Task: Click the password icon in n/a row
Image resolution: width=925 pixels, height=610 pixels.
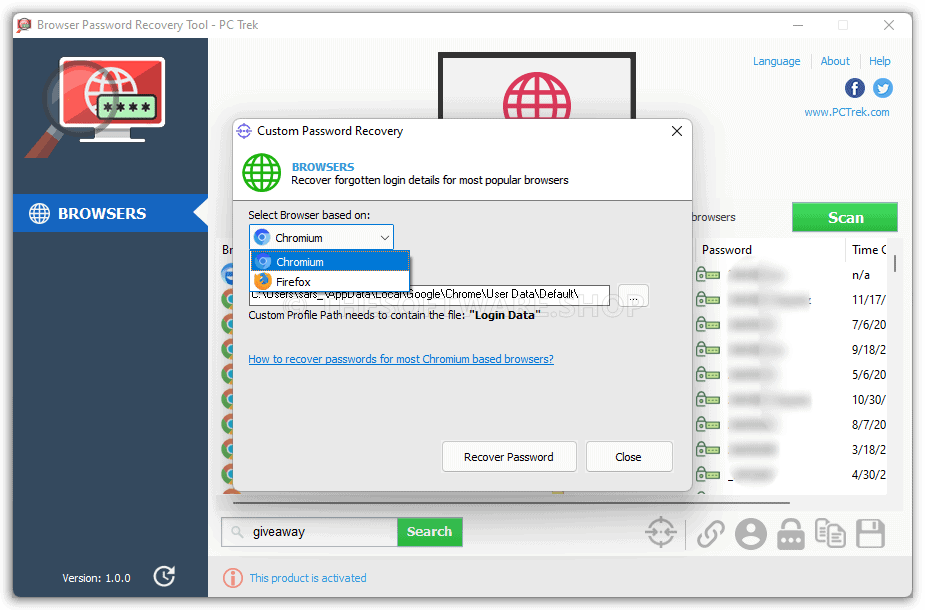Action: point(710,276)
